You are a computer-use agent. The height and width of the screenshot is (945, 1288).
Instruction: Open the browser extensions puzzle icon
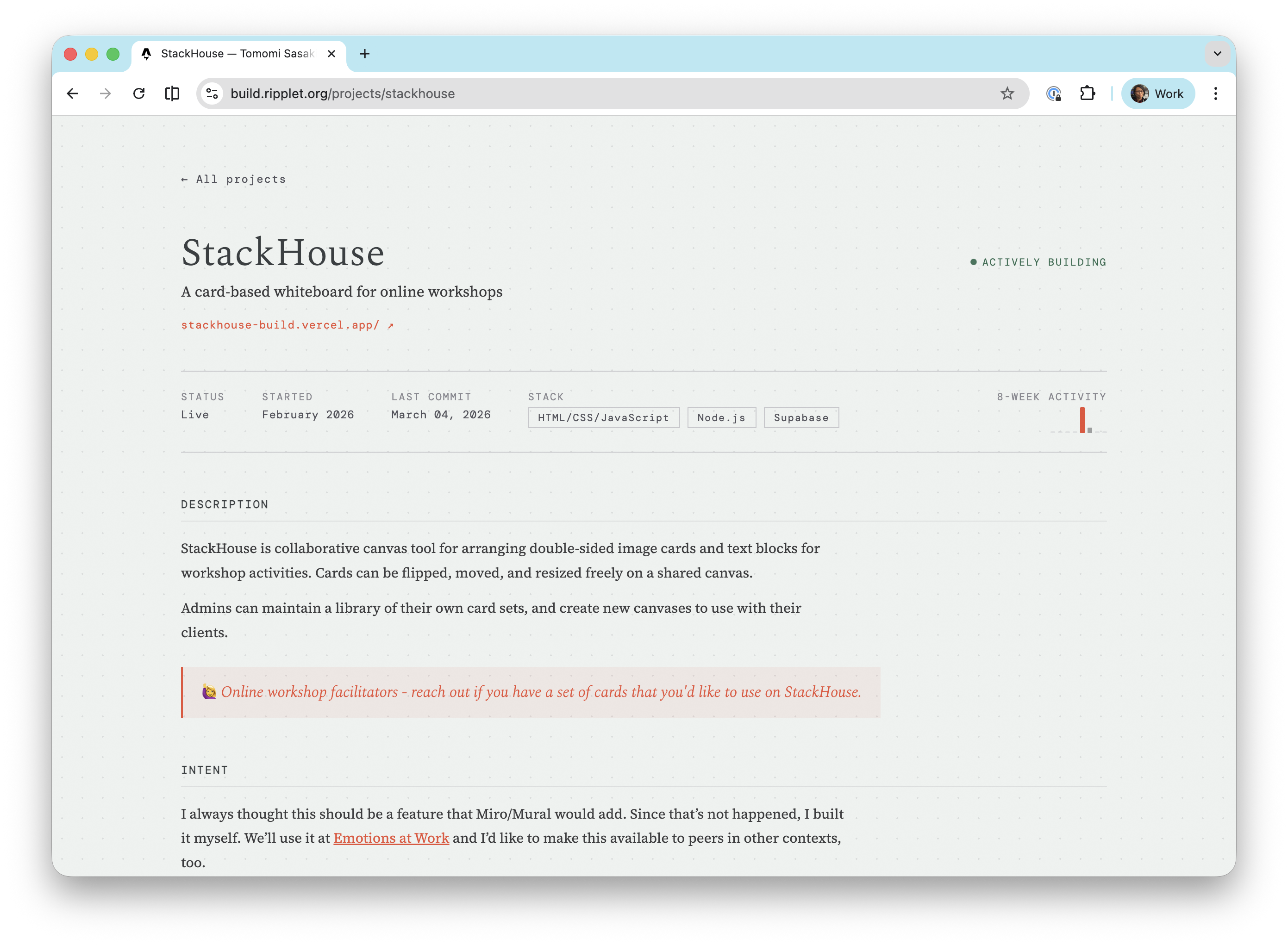coord(1088,93)
